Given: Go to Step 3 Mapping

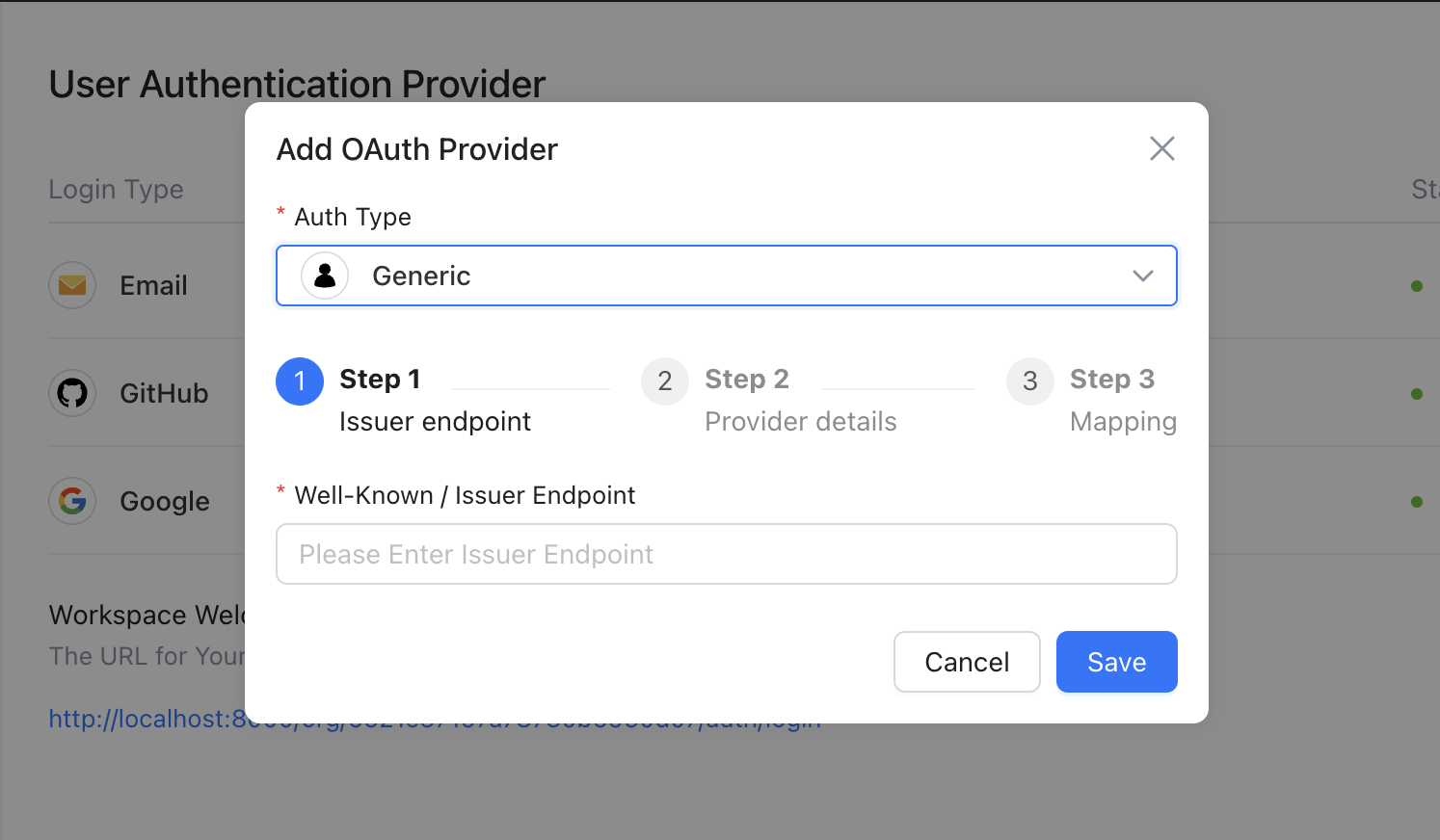Looking at the screenshot, I should coord(1122,421).
